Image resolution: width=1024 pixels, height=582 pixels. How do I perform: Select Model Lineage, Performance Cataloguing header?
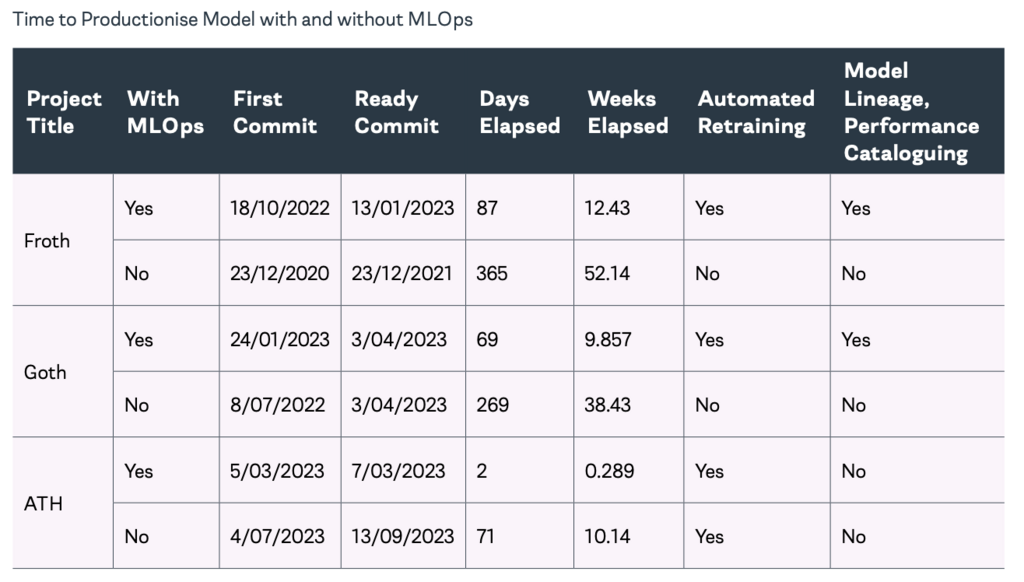click(x=917, y=112)
